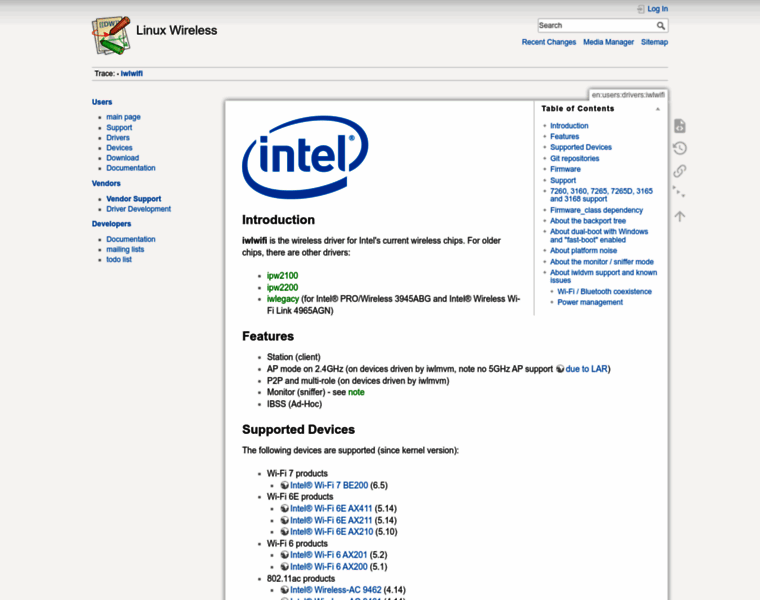
Task: Open mailing lists link
Action: tap(125, 250)
